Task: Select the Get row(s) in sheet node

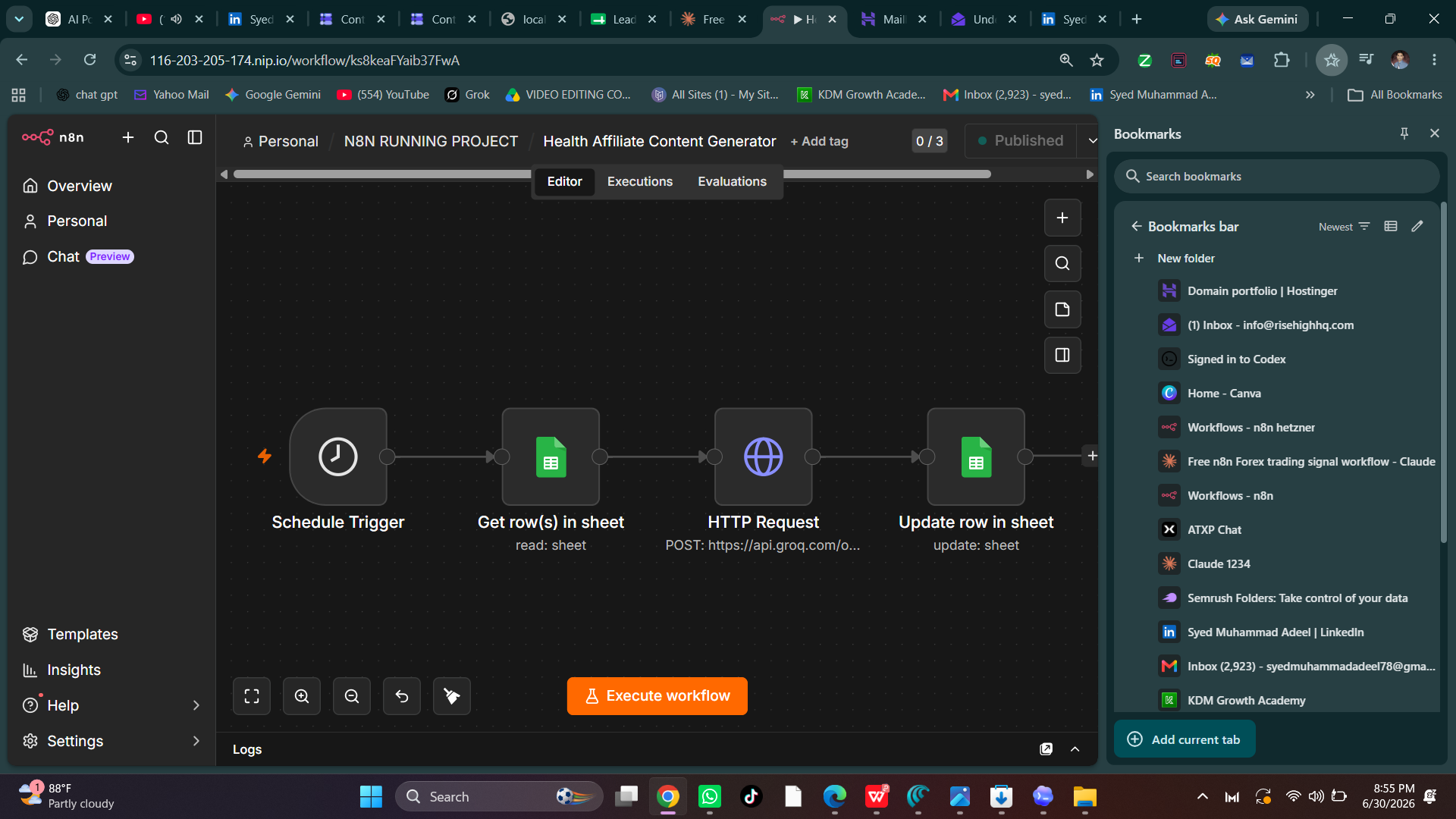Action: click(x=551, y=457)
